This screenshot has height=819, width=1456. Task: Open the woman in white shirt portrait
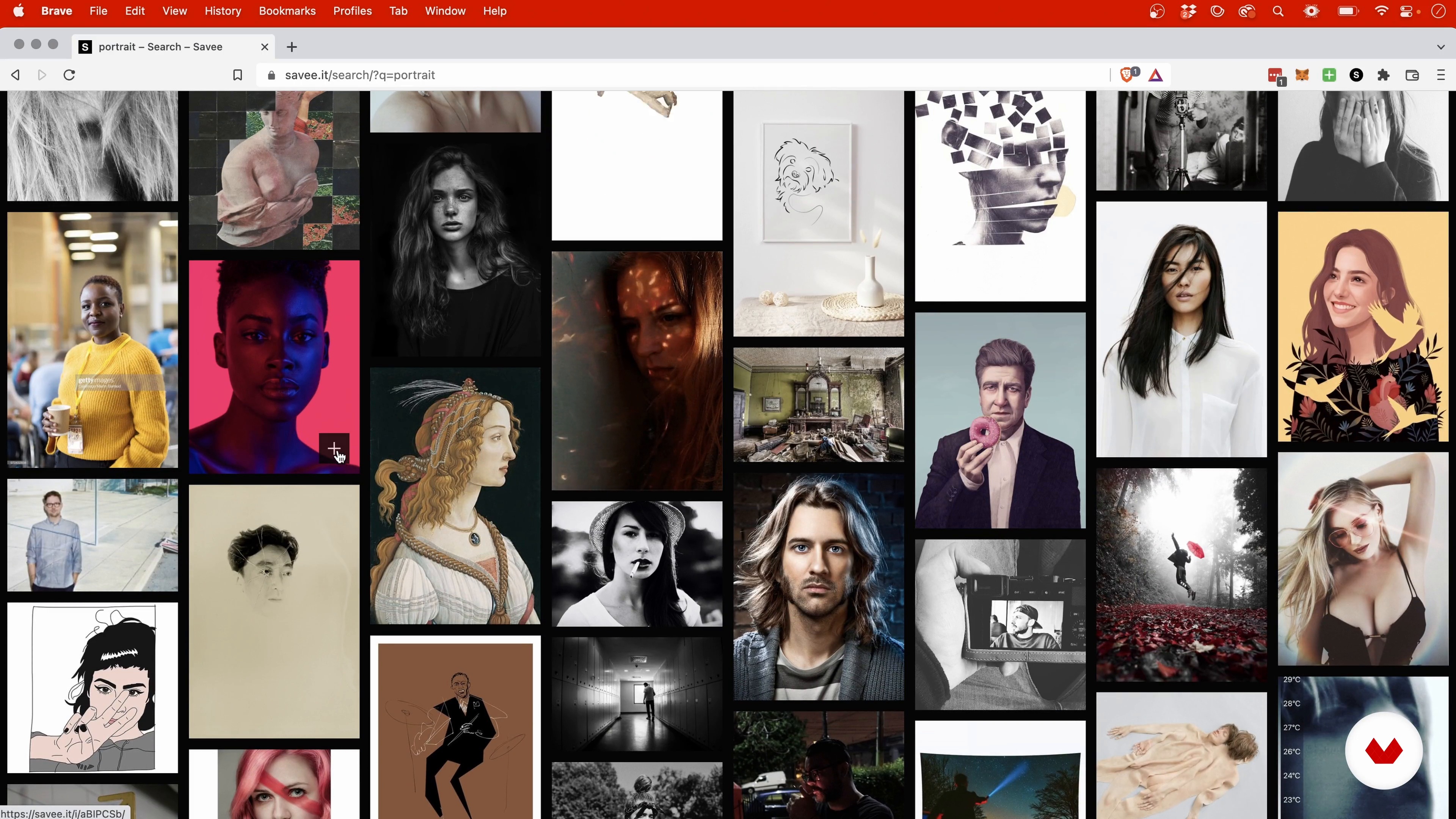click(1181, 329)
